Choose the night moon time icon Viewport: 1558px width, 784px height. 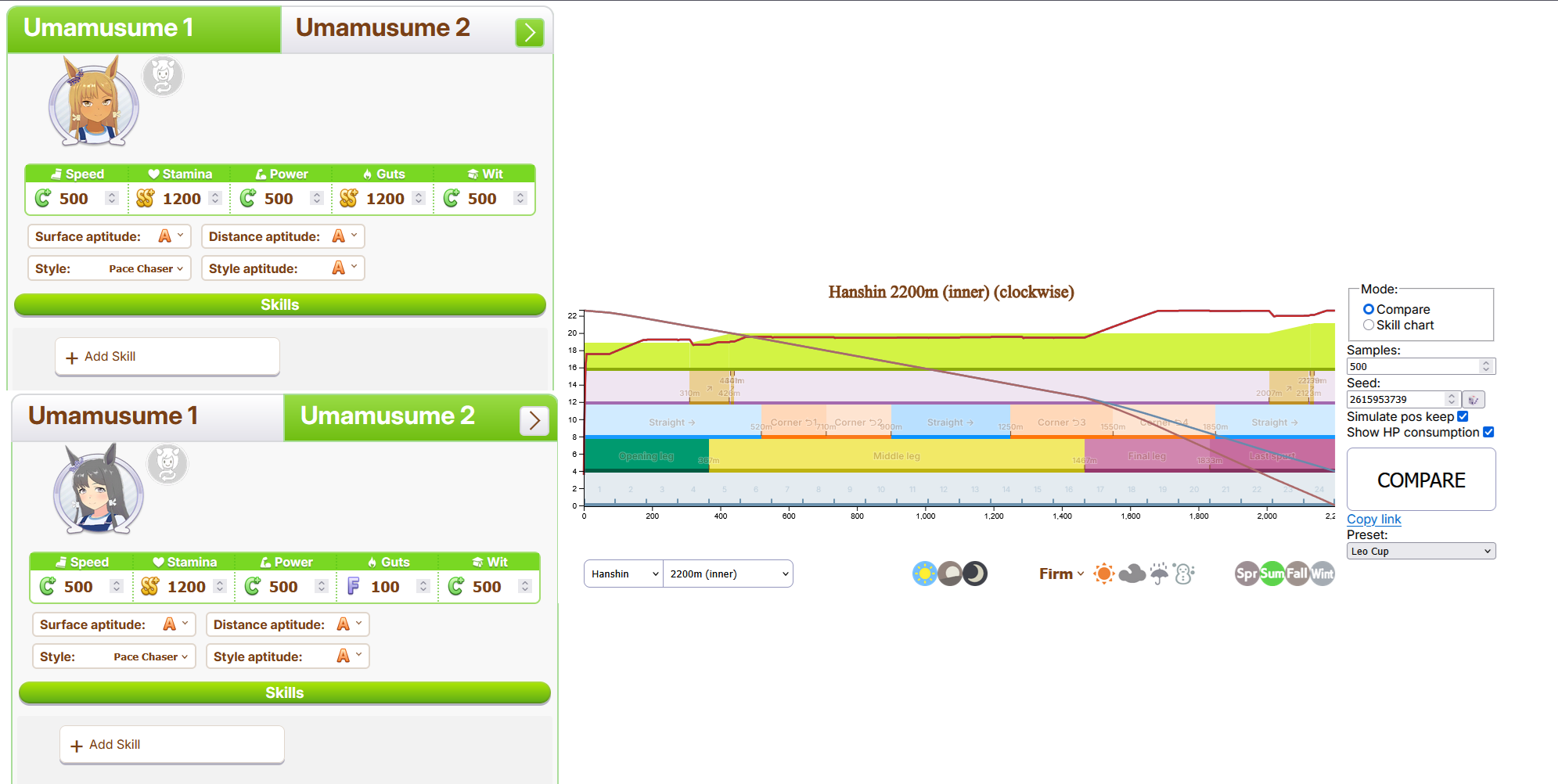point(975,574)
